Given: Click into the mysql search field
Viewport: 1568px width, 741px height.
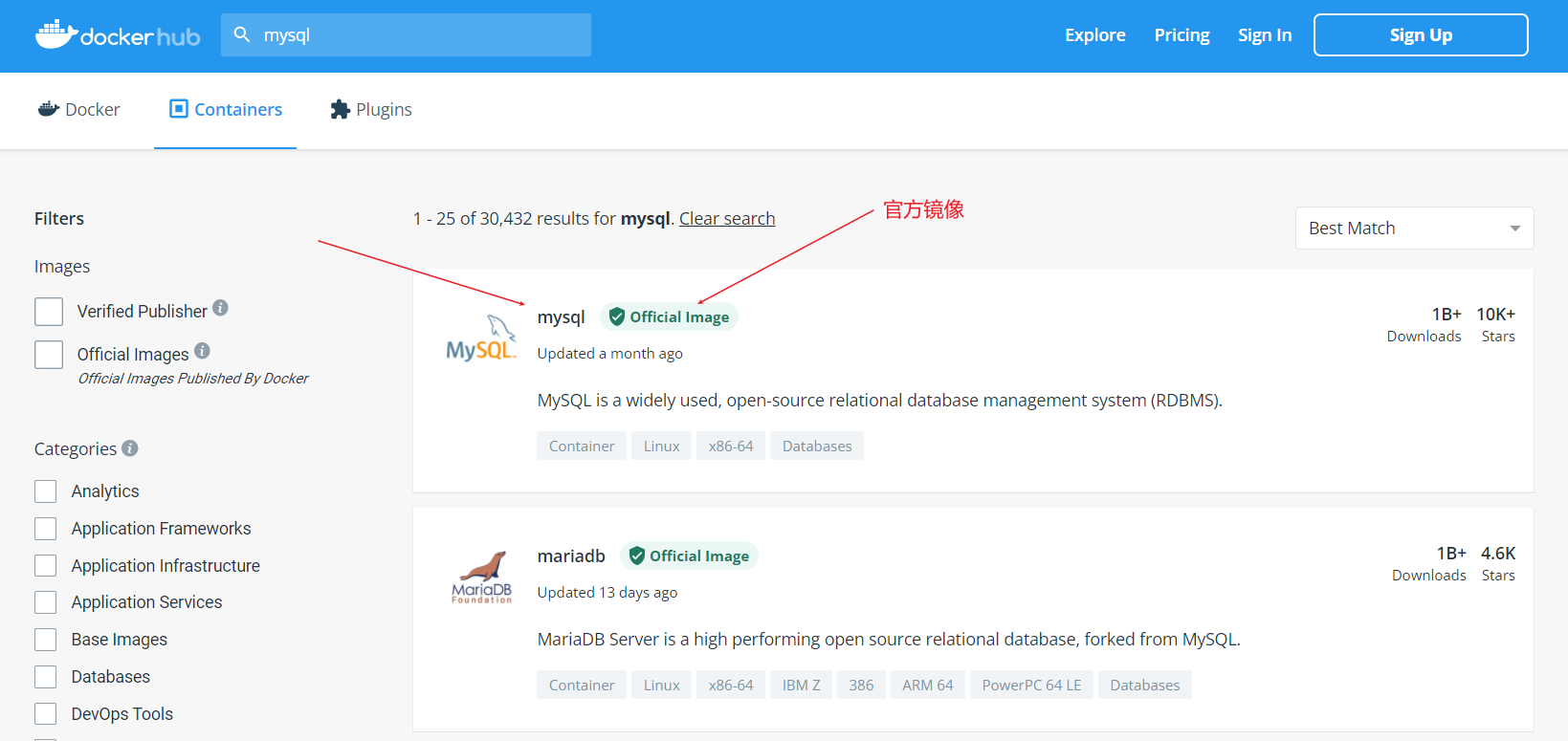Looking at the screenshot, I should [x=406, y=35].
